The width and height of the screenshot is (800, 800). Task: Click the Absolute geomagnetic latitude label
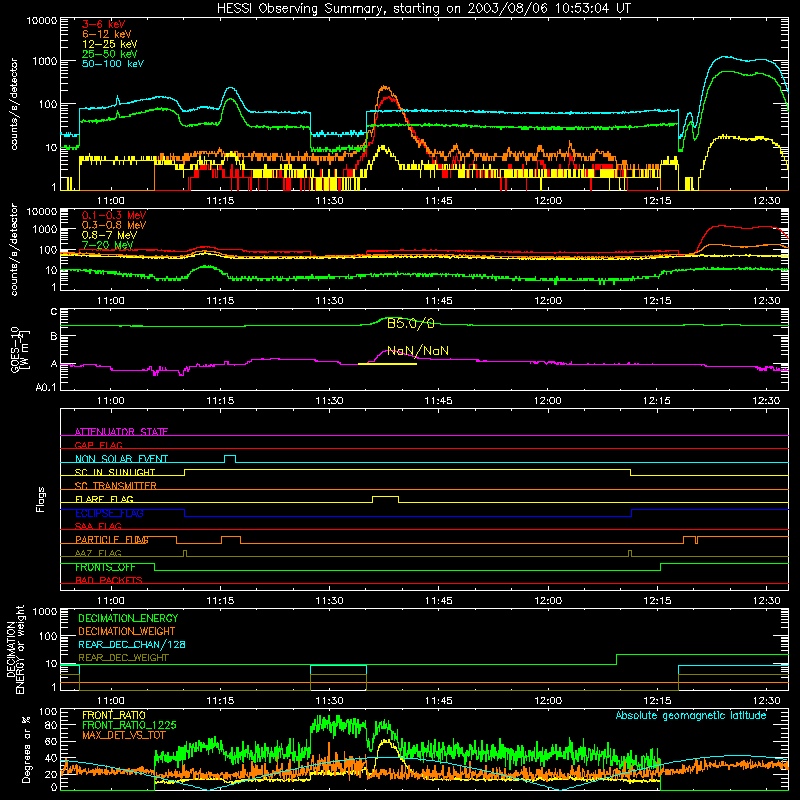click(691, 715)
